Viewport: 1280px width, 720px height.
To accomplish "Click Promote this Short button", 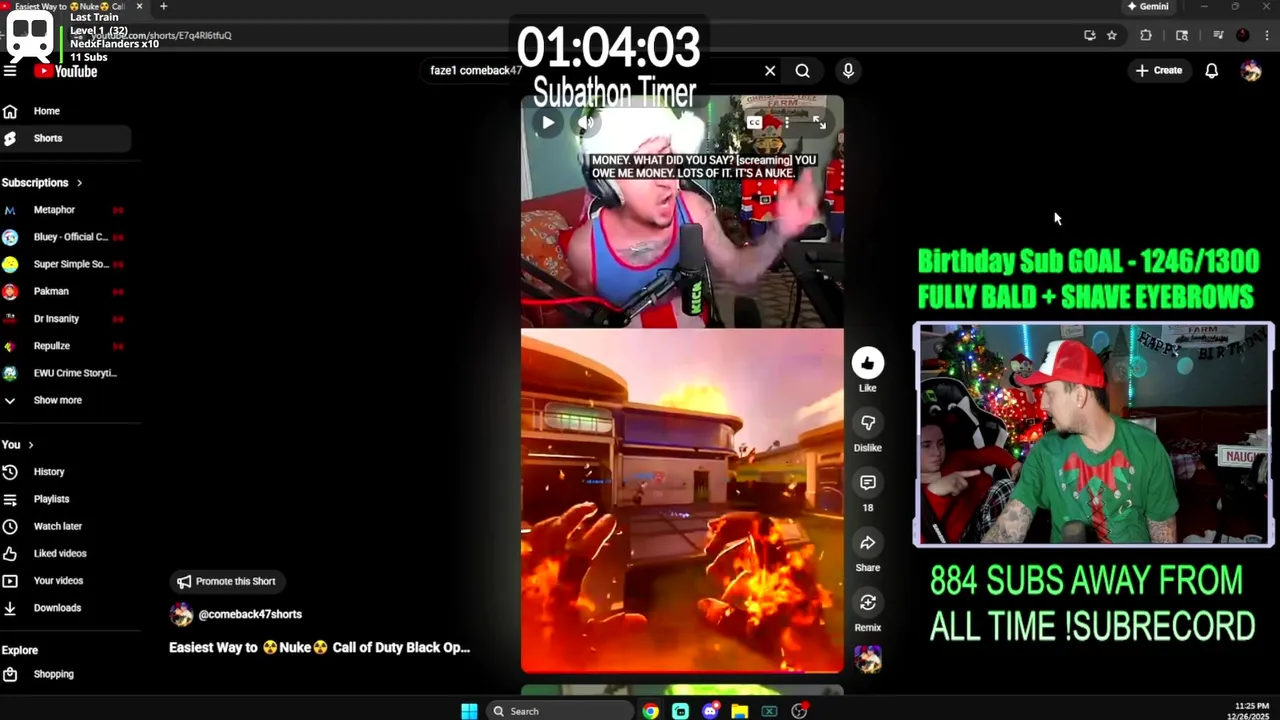I will [x=226, y=581].
